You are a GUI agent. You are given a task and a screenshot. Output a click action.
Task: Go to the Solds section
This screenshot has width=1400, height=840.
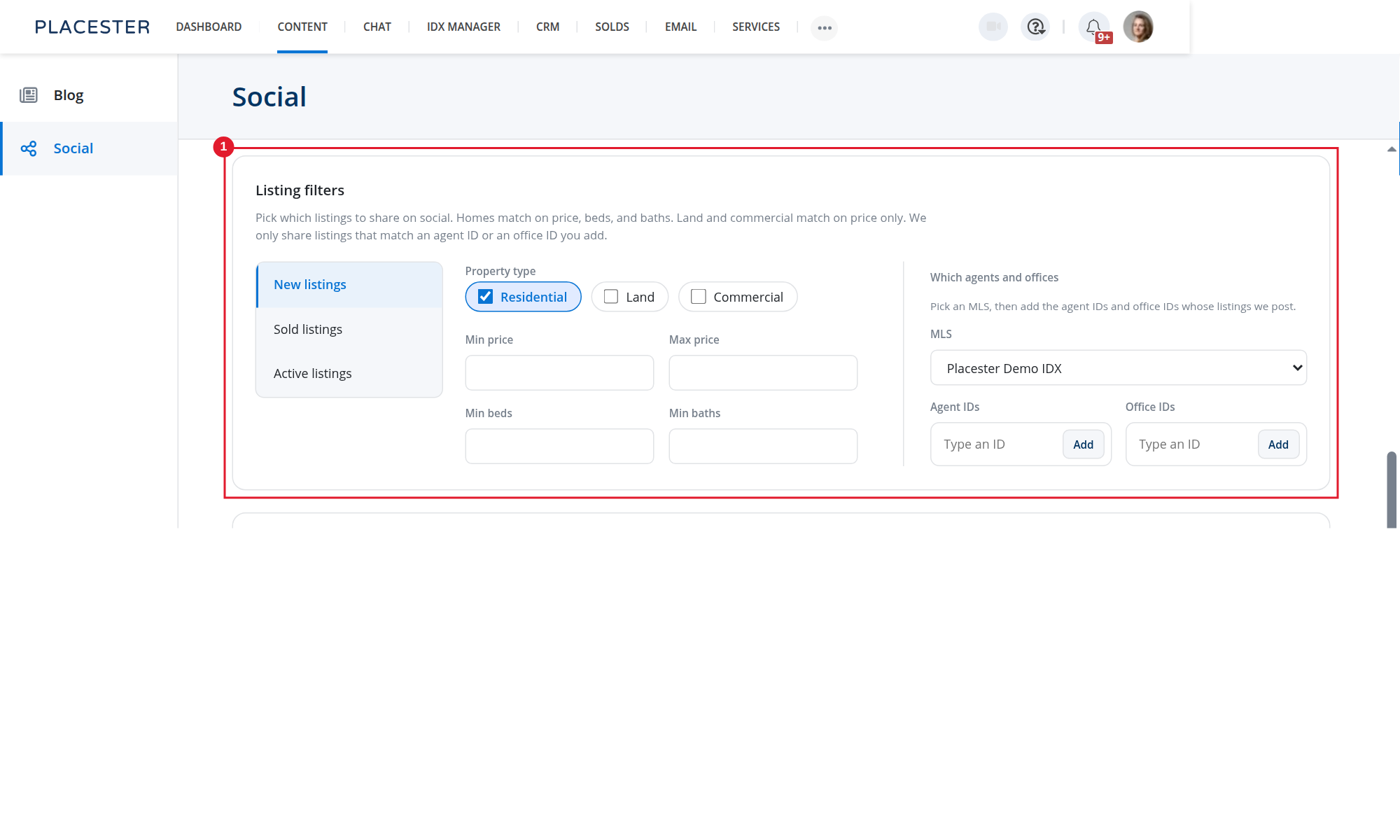(612, 27)
